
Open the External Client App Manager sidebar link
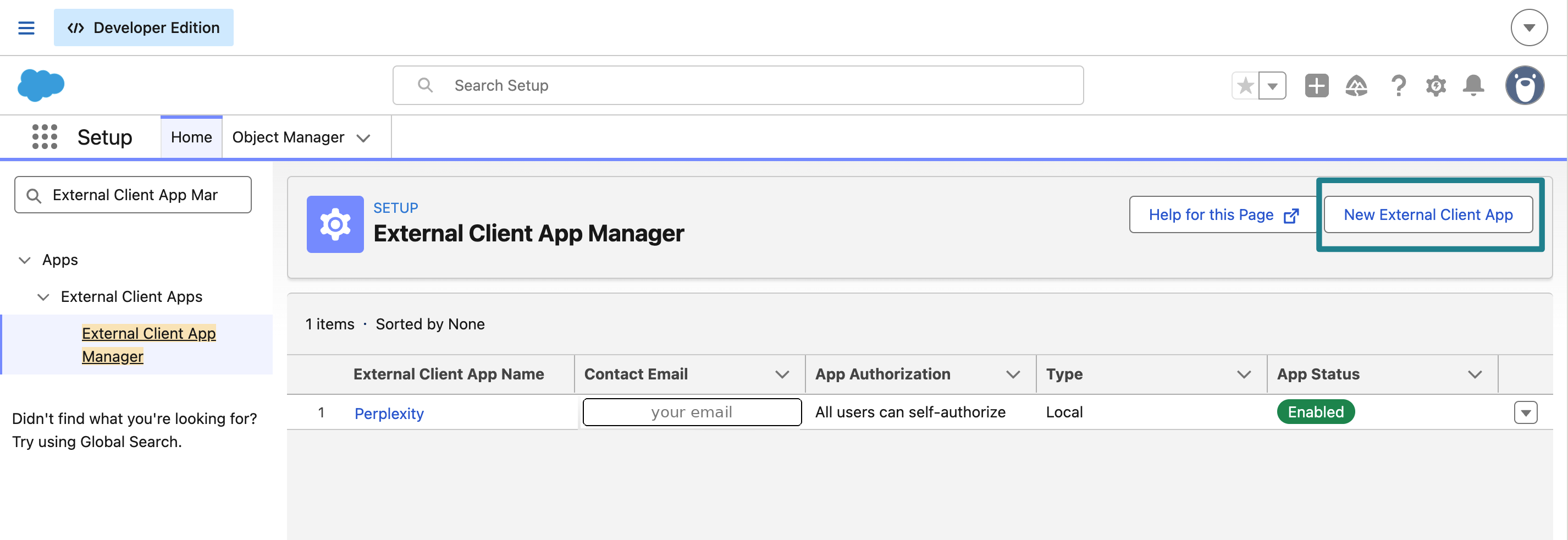click(x=148, y=345)
